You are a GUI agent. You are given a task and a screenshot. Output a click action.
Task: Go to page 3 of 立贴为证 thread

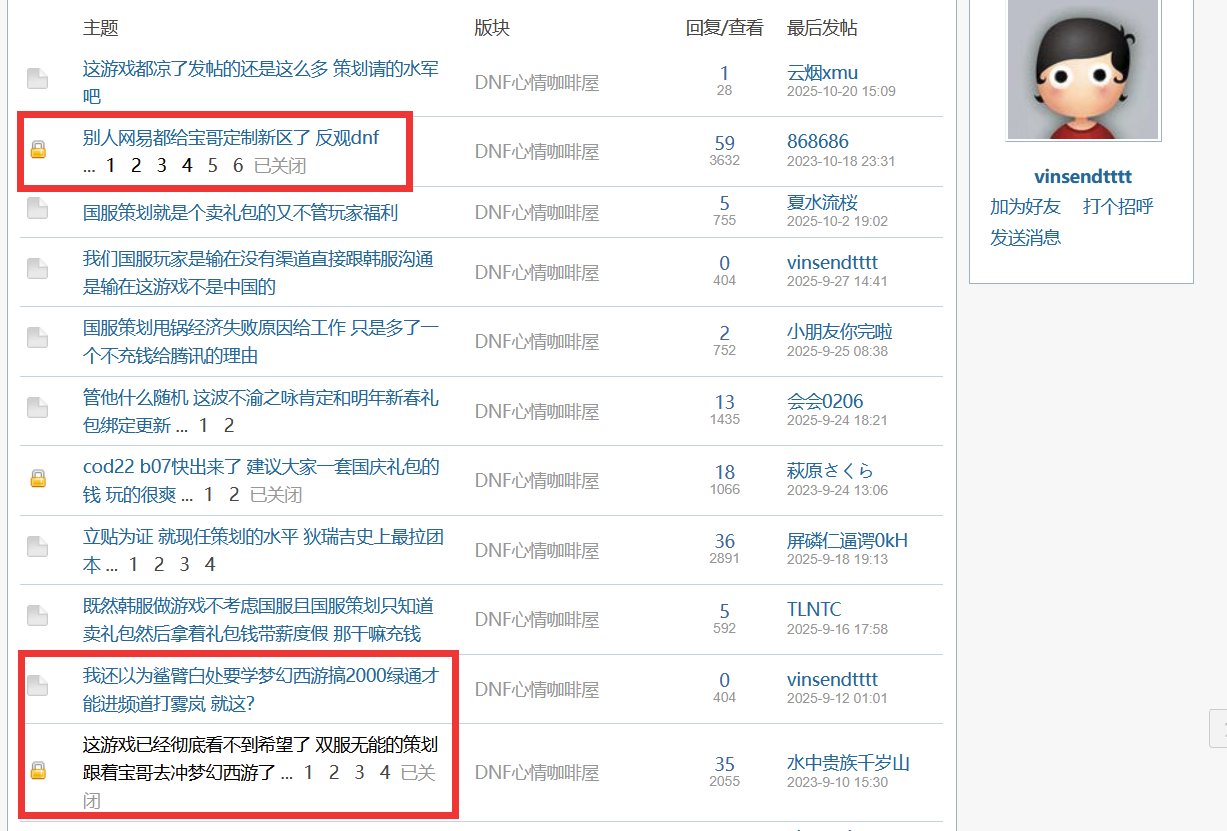point(184,565)
